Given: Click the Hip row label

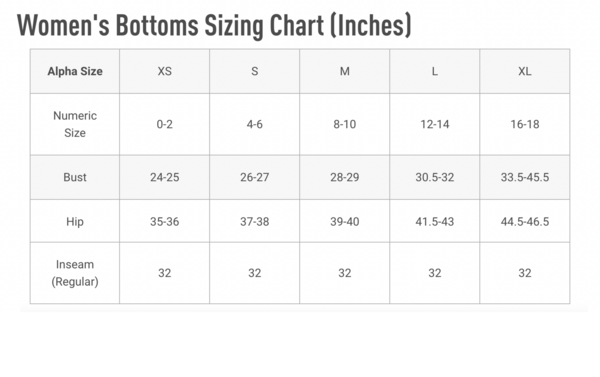Looking at the screenshot, I should tap(75, 222).
